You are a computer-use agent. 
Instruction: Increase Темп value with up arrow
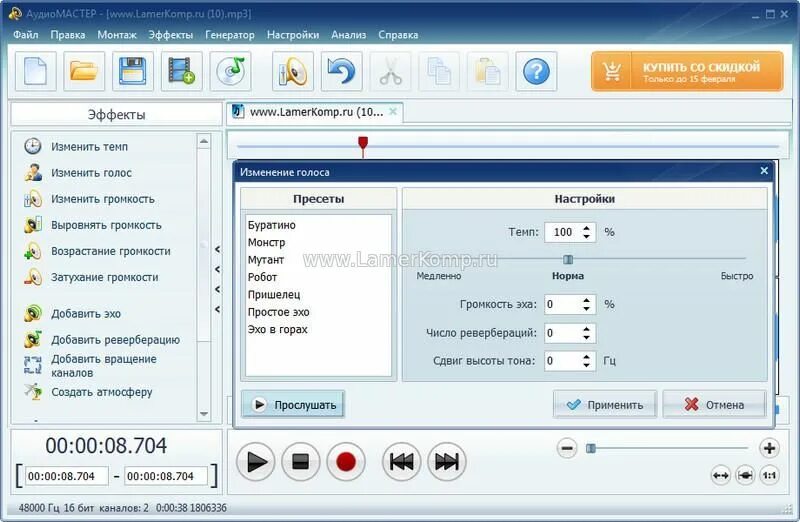(587, 228)
